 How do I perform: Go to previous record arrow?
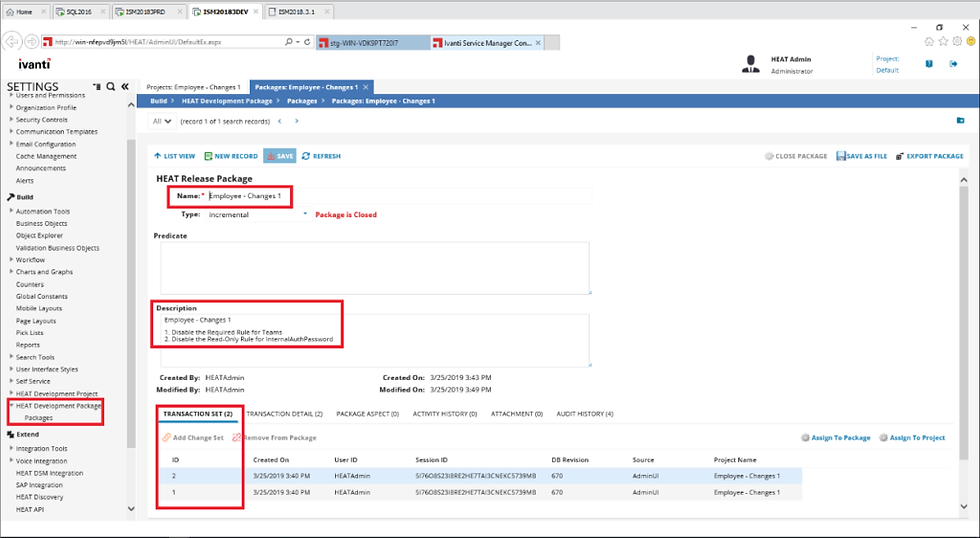279,121
